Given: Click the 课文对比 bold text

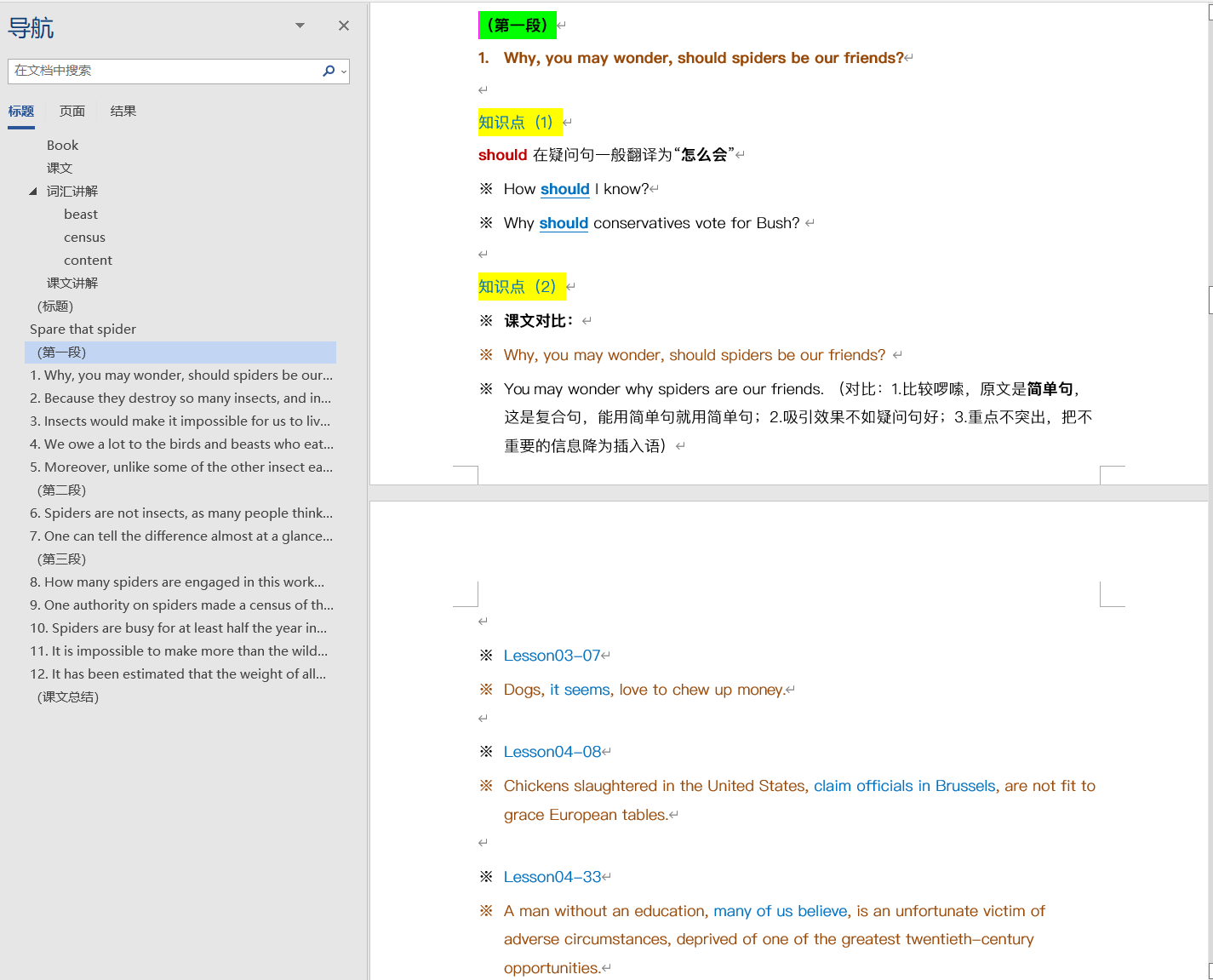Looking at the screenshot, I should [539, 321].
